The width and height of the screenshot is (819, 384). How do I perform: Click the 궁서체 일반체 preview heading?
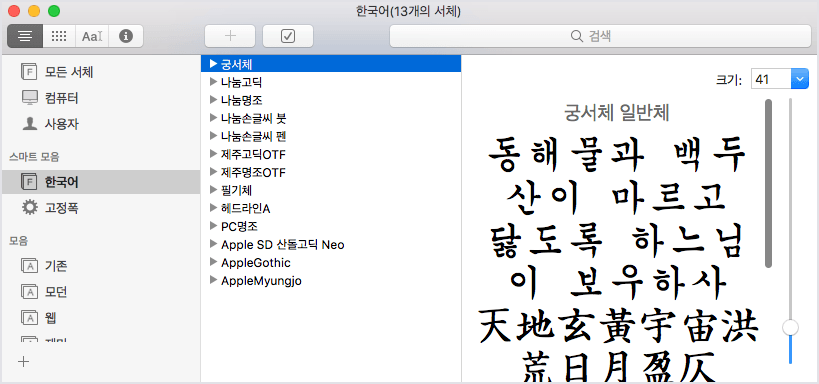[616, 112]
